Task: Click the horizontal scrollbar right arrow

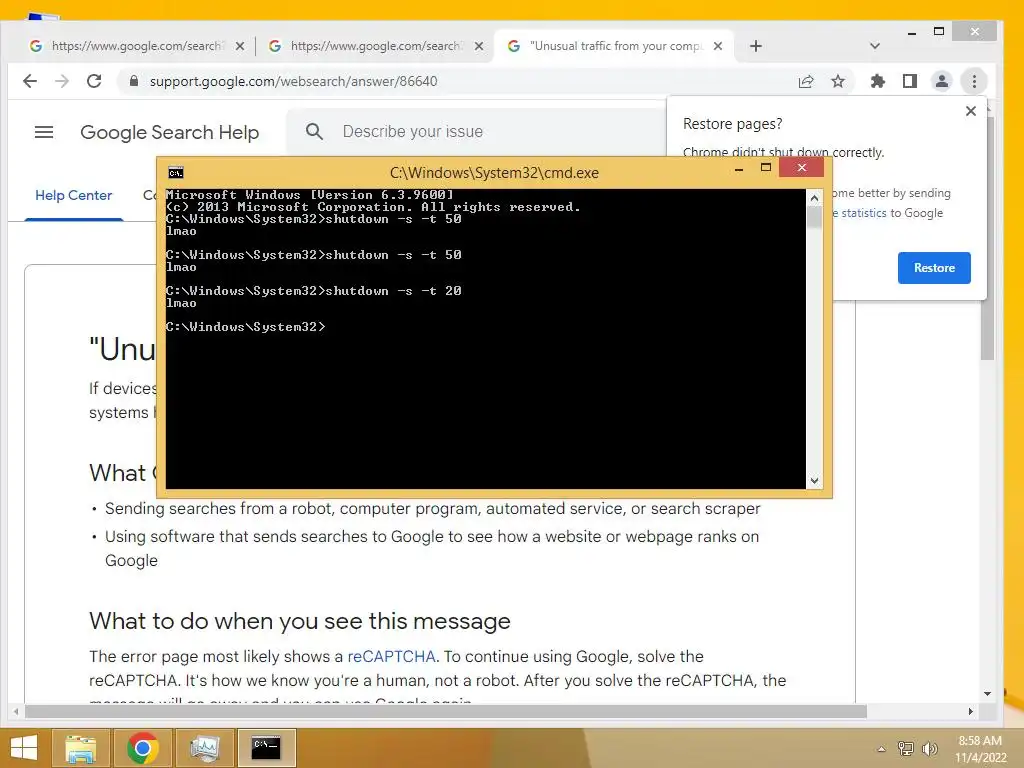Action: click(970, 711)
